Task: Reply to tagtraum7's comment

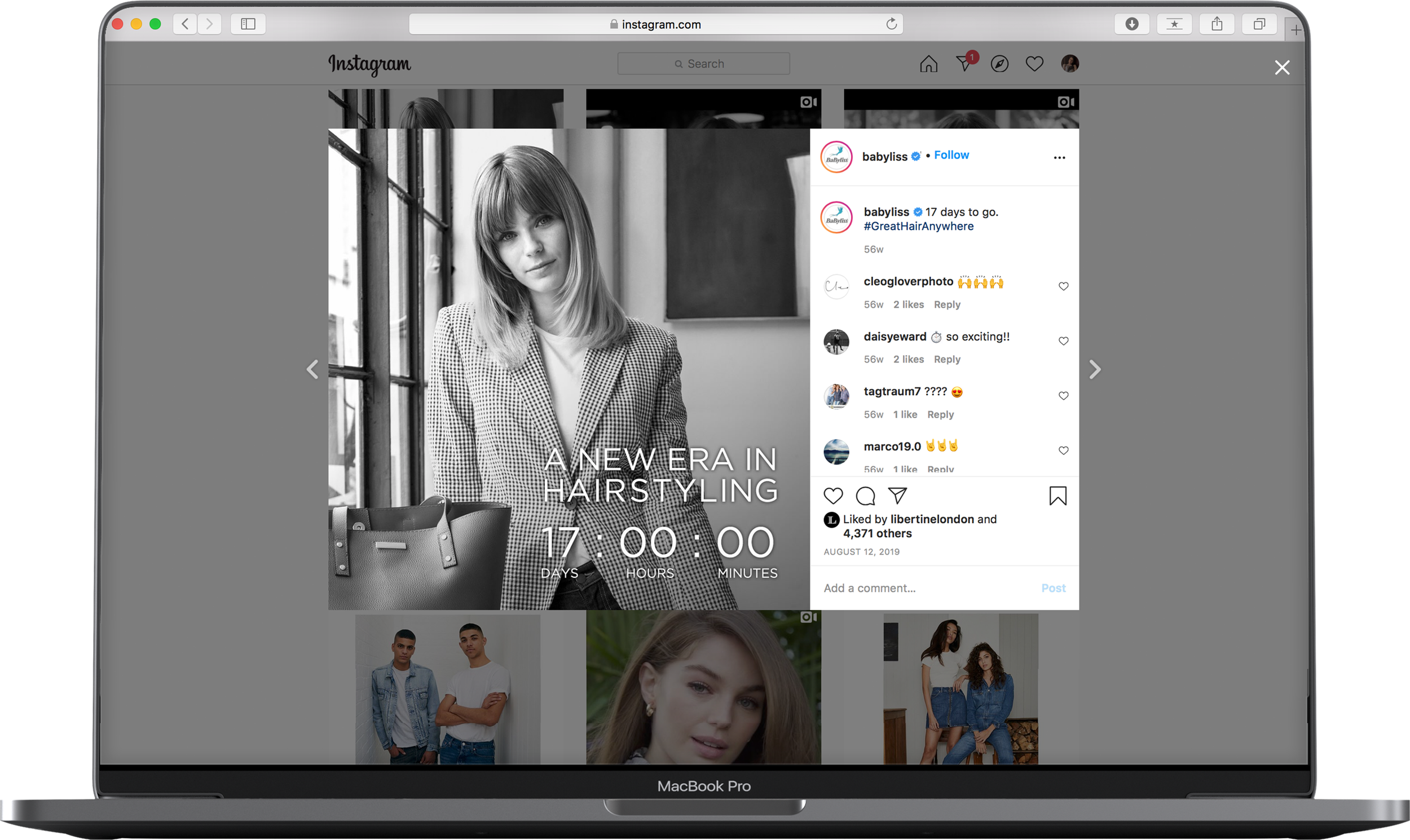Action: (940, 415)
